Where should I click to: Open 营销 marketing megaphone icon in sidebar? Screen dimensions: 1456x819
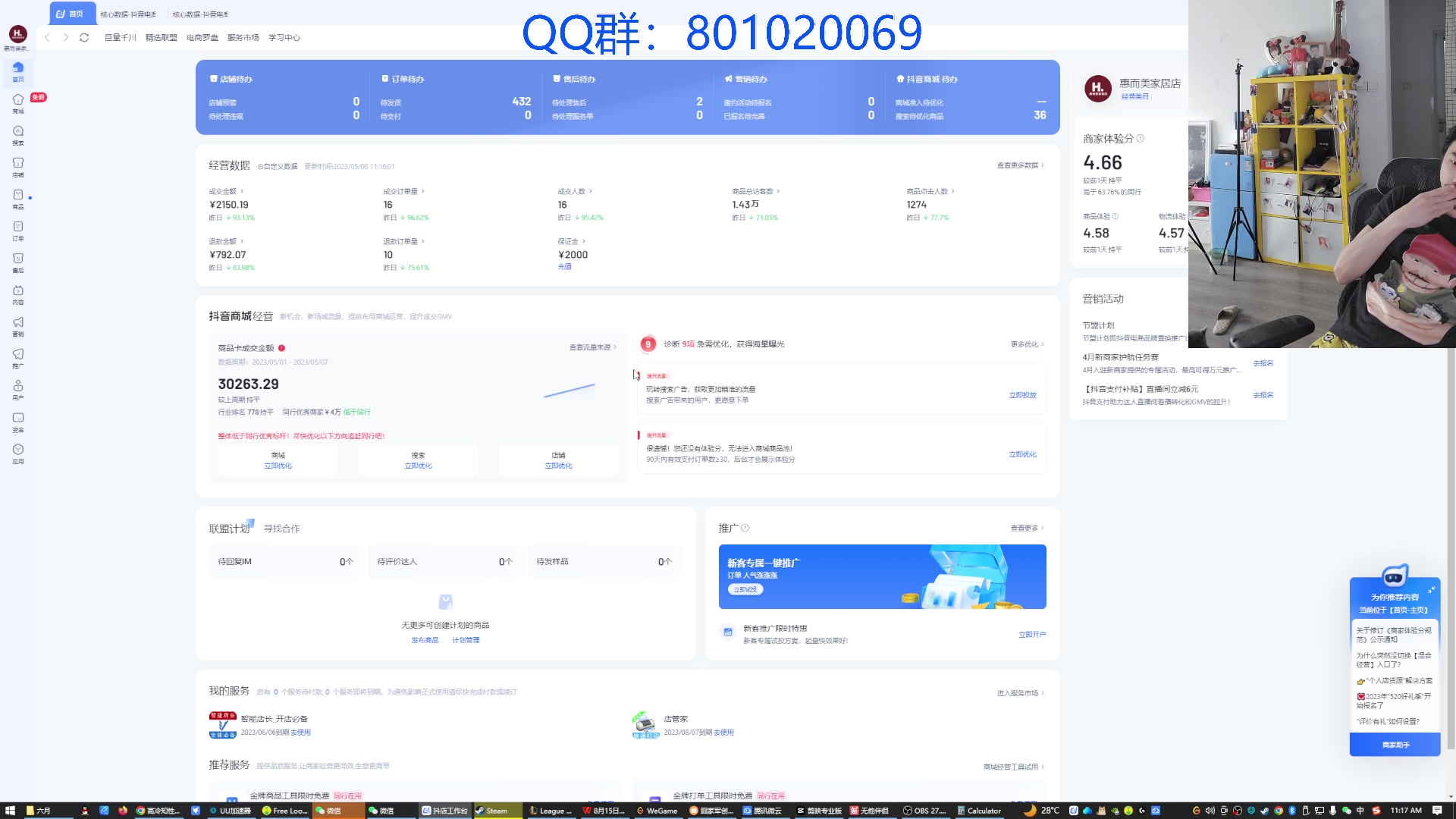[18, 326]
